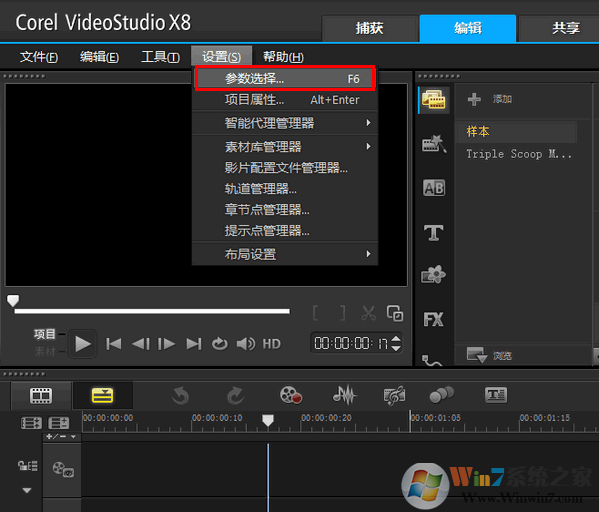Click the timeline playhead marker

pos(268,421)
